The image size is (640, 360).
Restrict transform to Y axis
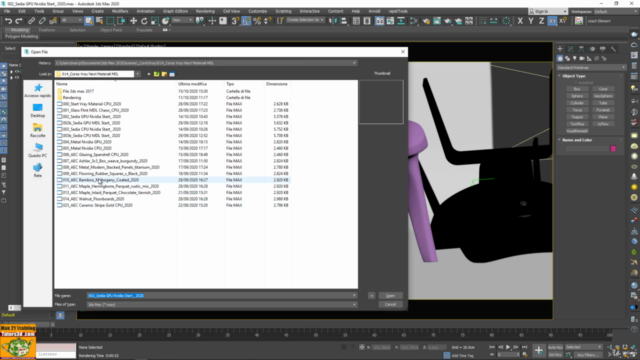[531, 21]
